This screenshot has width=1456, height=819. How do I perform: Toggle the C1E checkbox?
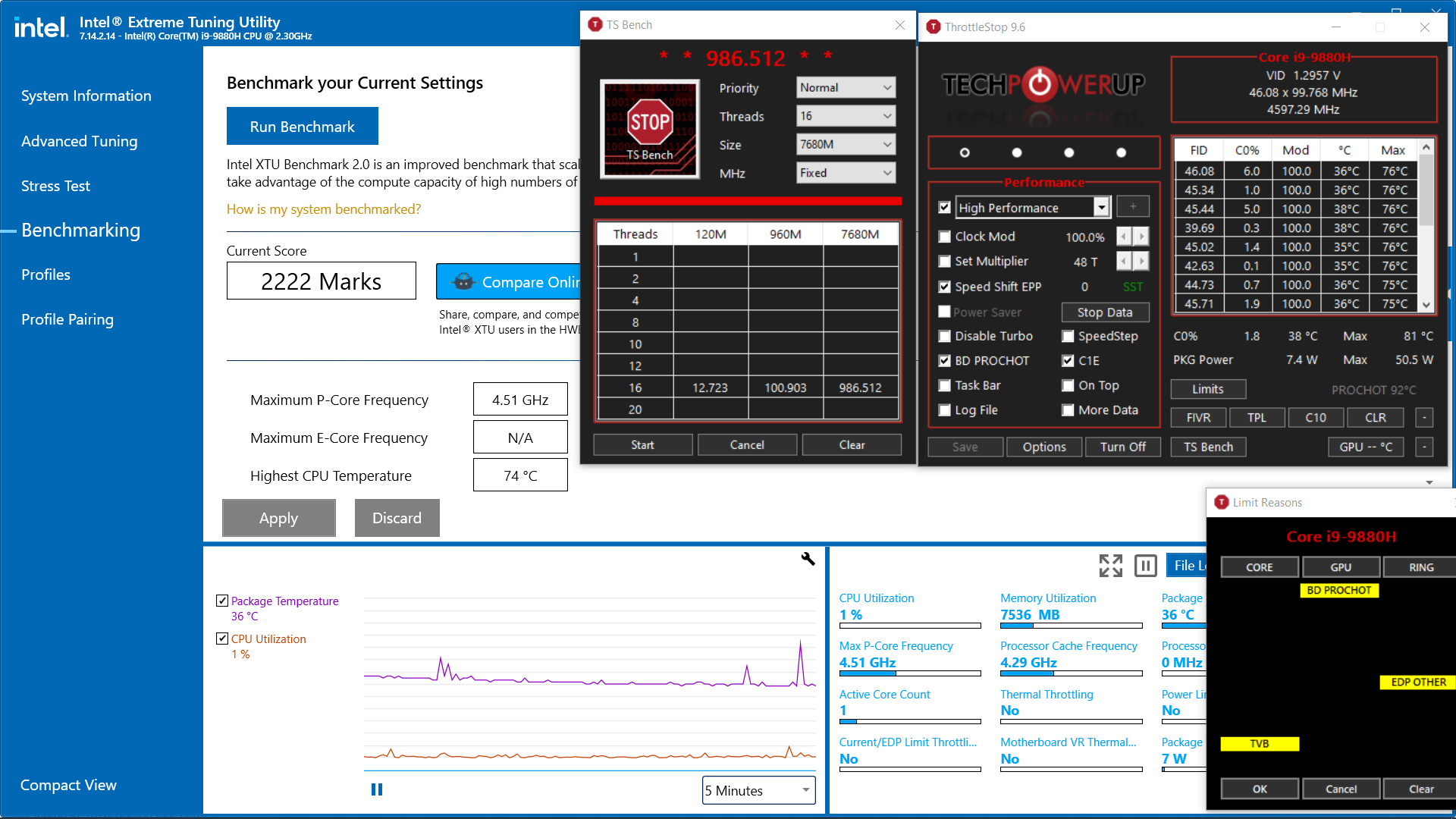tap(1068, 361)
